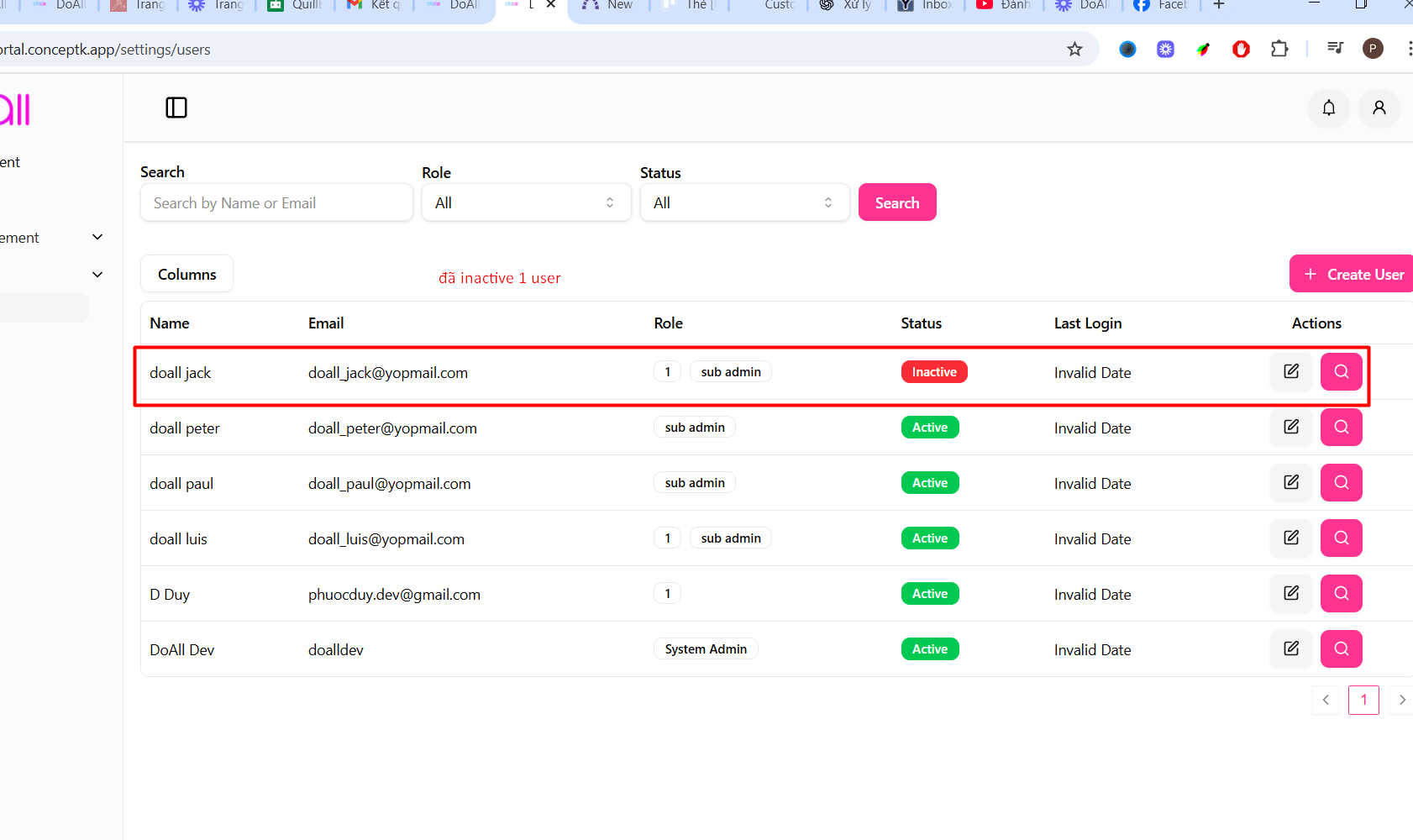
Task: View details of doall peter
Action: click(1341, 427)
